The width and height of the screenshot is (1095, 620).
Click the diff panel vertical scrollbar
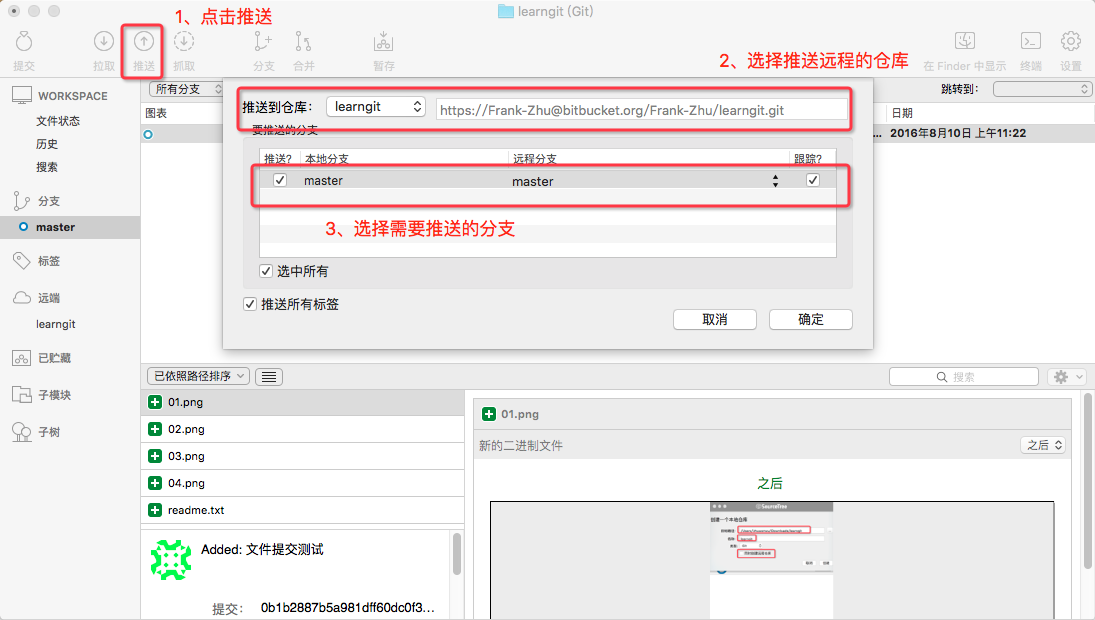click(x=1087, y=482)
